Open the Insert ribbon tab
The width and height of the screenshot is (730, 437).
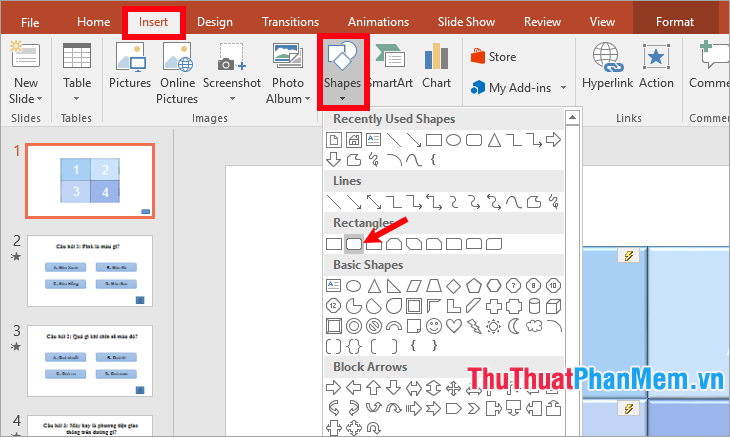pyautogui.click(x=153, y=22)
